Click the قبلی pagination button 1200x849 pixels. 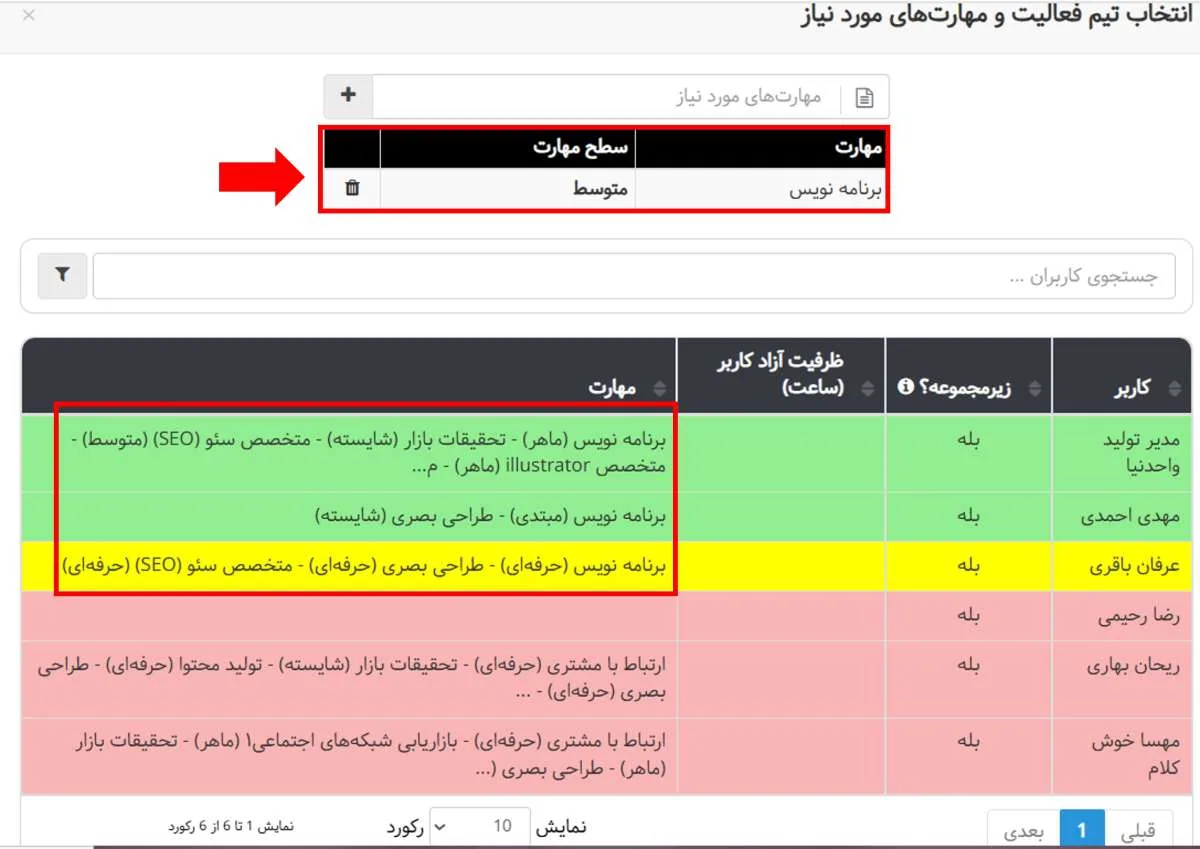pyautogui.click(x=1140, y=830)
